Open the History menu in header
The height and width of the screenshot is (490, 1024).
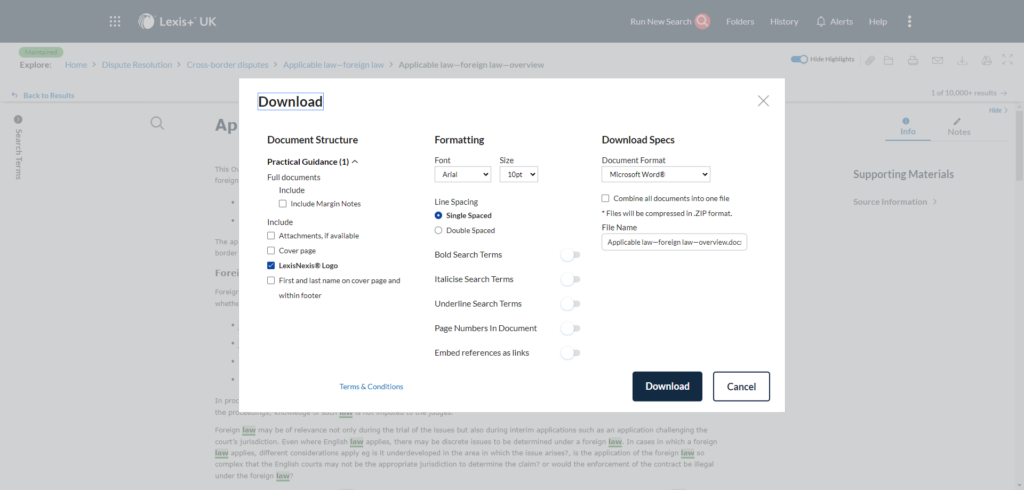click(x=784, y=21)
